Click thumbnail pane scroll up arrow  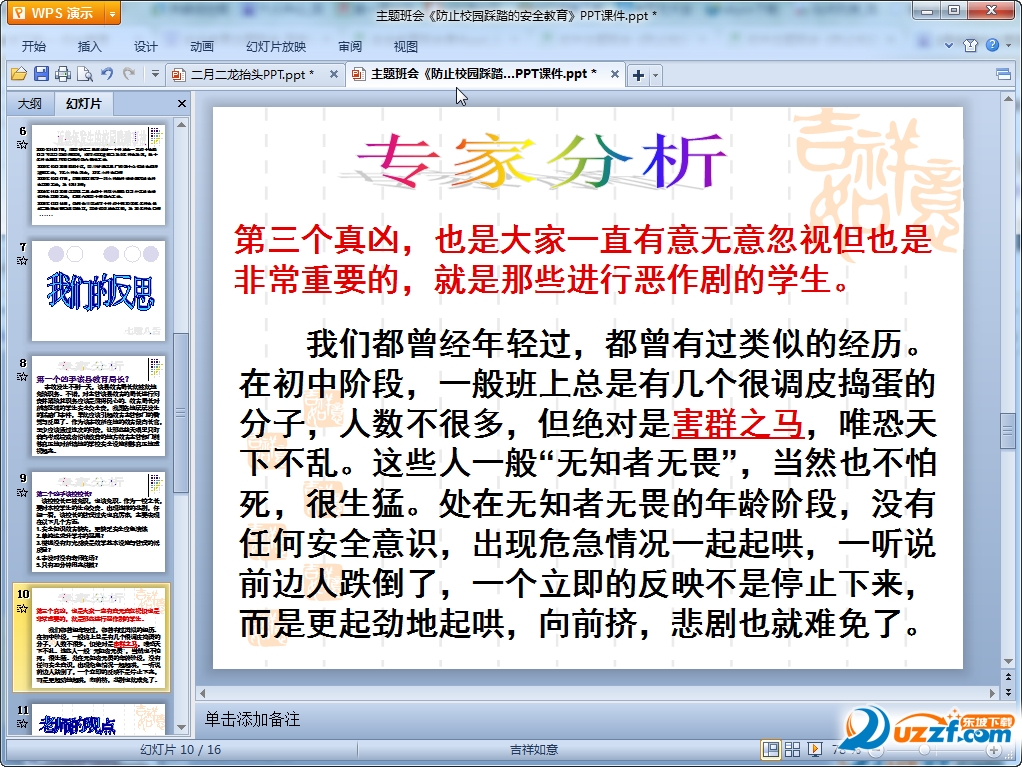coord(182,124)
